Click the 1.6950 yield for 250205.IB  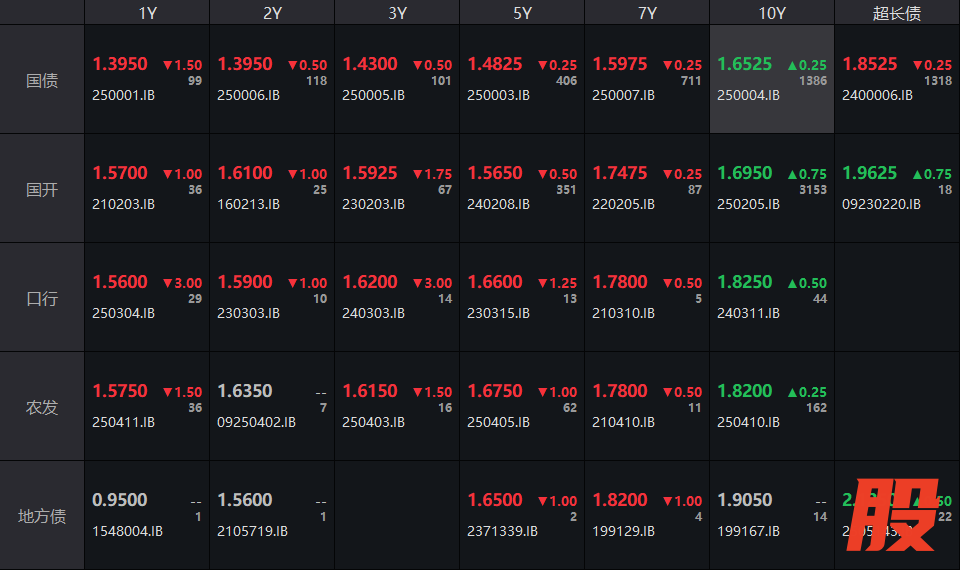point(745,173)
